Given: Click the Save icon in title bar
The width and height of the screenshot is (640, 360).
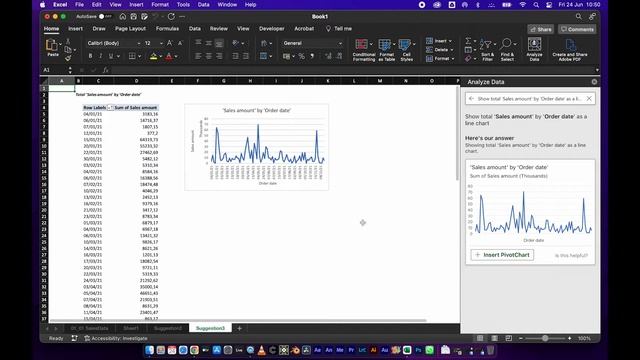Looking at the screenshot, I should click(x=133, y=17).
